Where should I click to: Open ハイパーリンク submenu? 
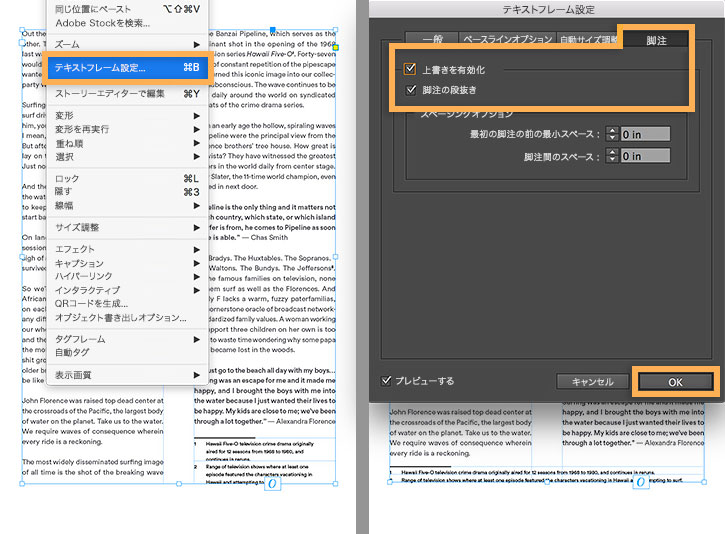(x=127, y=276)
